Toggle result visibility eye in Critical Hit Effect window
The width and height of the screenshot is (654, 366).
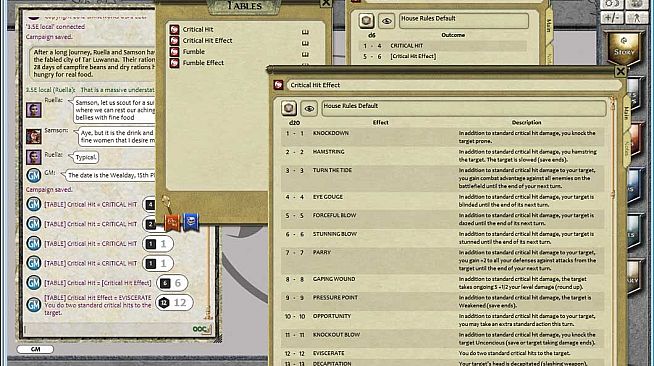pyautogui.click(x=309, y=108)
